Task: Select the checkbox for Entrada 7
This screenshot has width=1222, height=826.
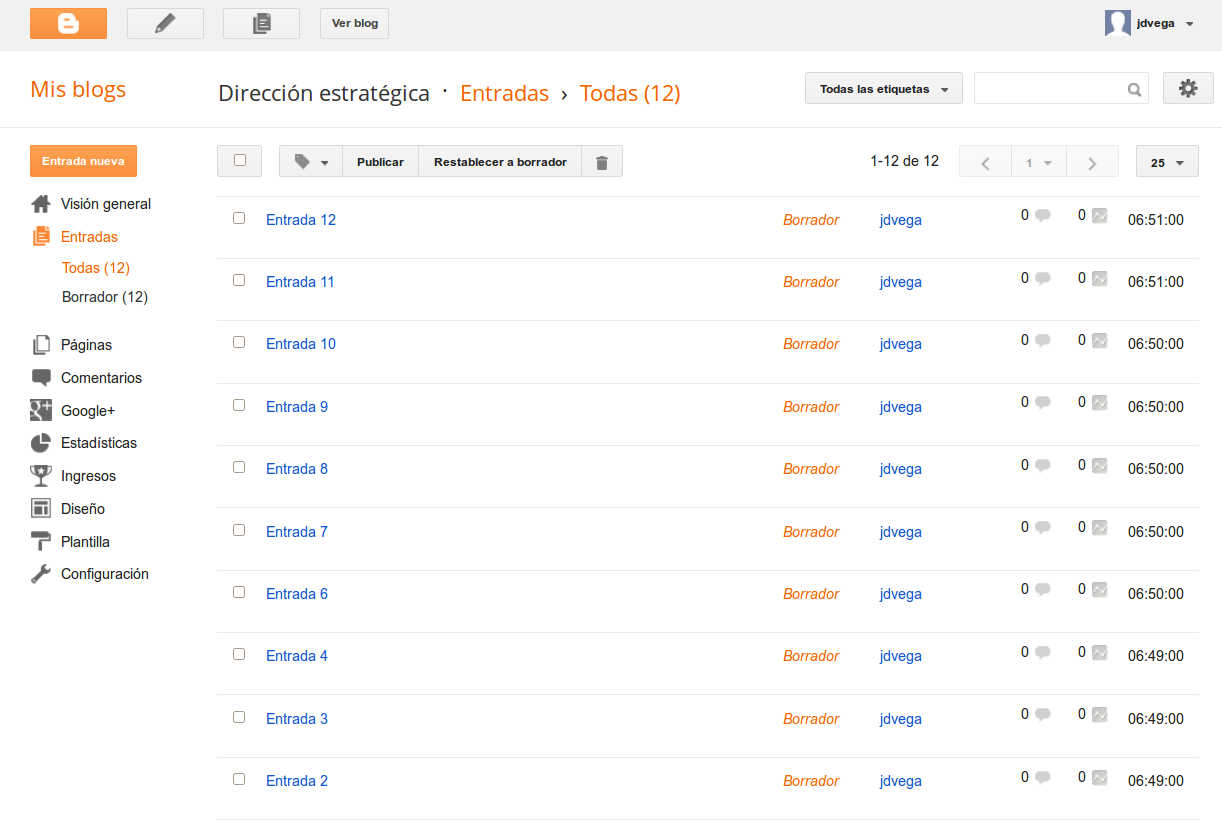Action: click(239, 530)
